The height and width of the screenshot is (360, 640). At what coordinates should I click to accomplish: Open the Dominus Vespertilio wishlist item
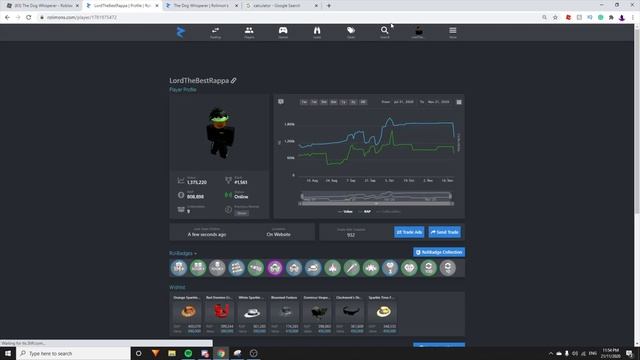click(x=317, y=314)
